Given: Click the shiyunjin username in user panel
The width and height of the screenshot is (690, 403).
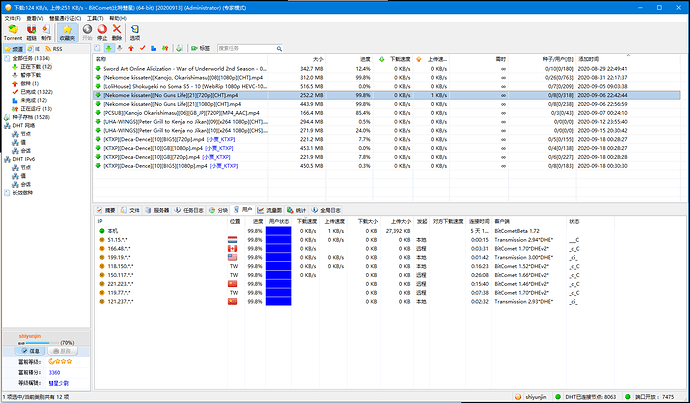Looking at the screenshot, I should [30, 336].
